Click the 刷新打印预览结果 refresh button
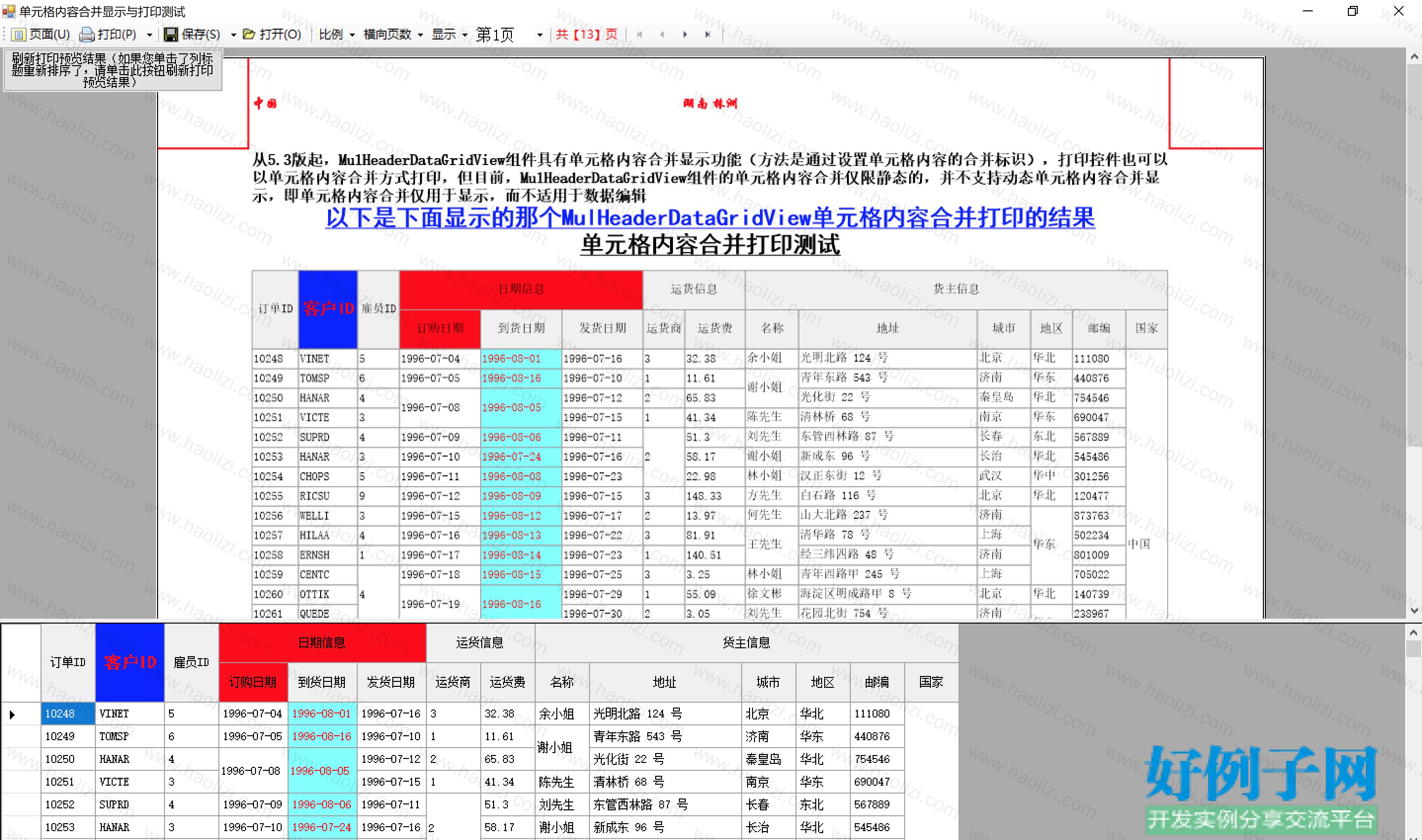Screen dimensions: 1422x840 point(113,70)
